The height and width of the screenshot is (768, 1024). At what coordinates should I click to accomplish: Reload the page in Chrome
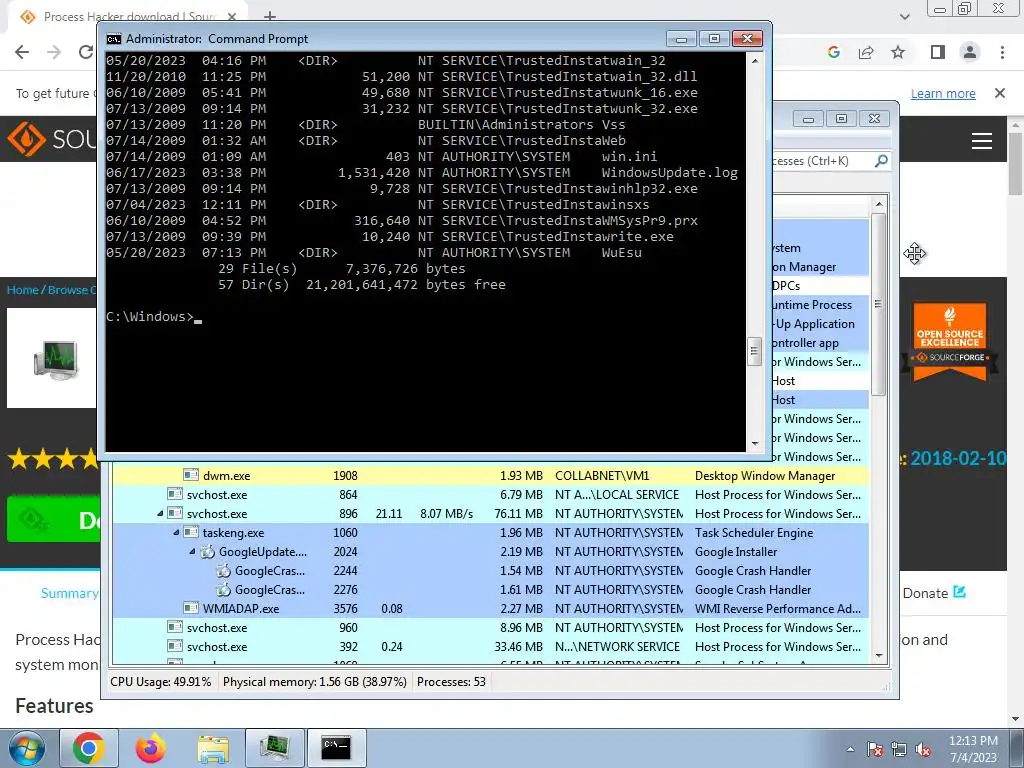[86, 52]
